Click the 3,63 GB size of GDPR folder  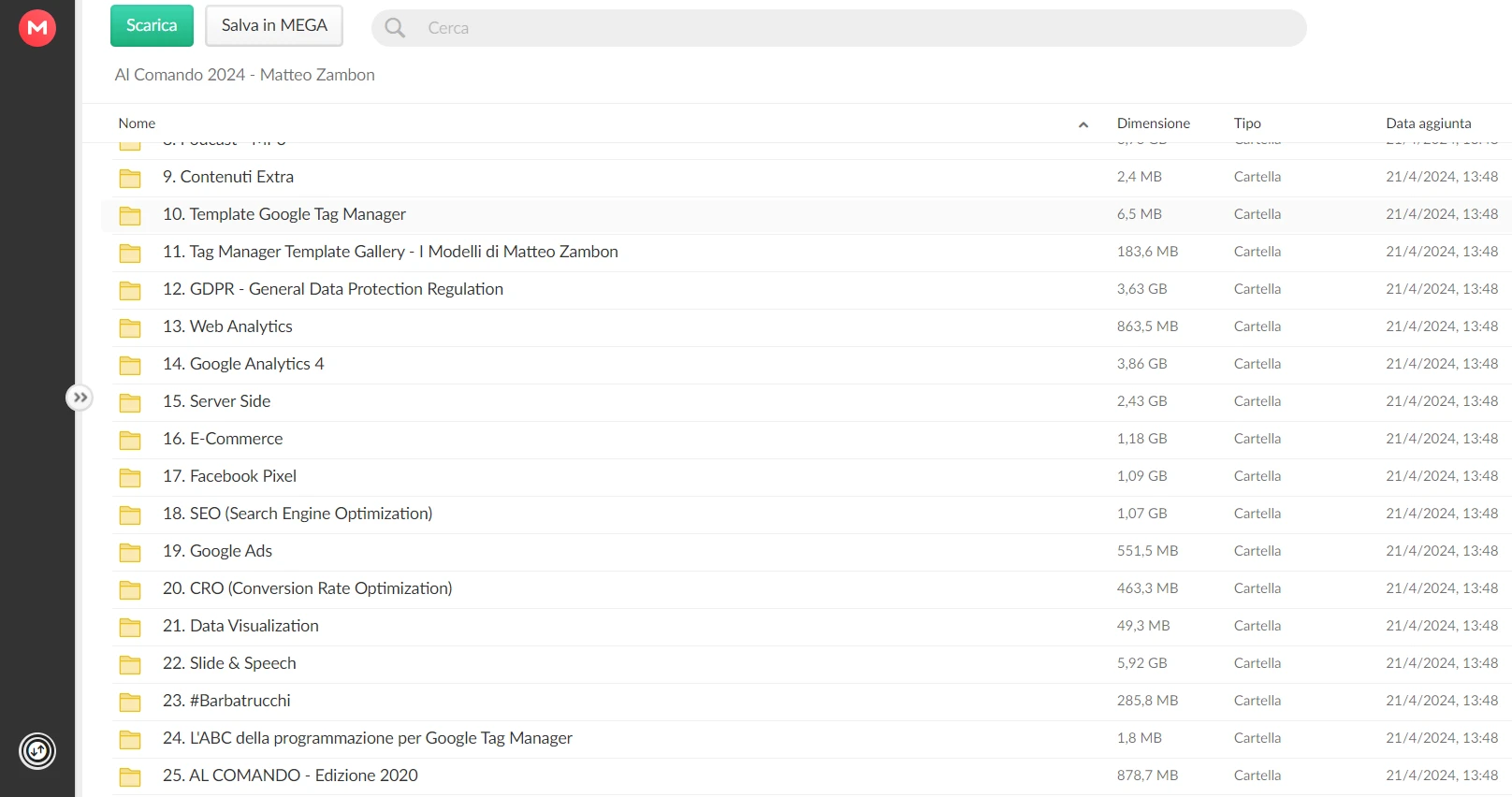1141,289
